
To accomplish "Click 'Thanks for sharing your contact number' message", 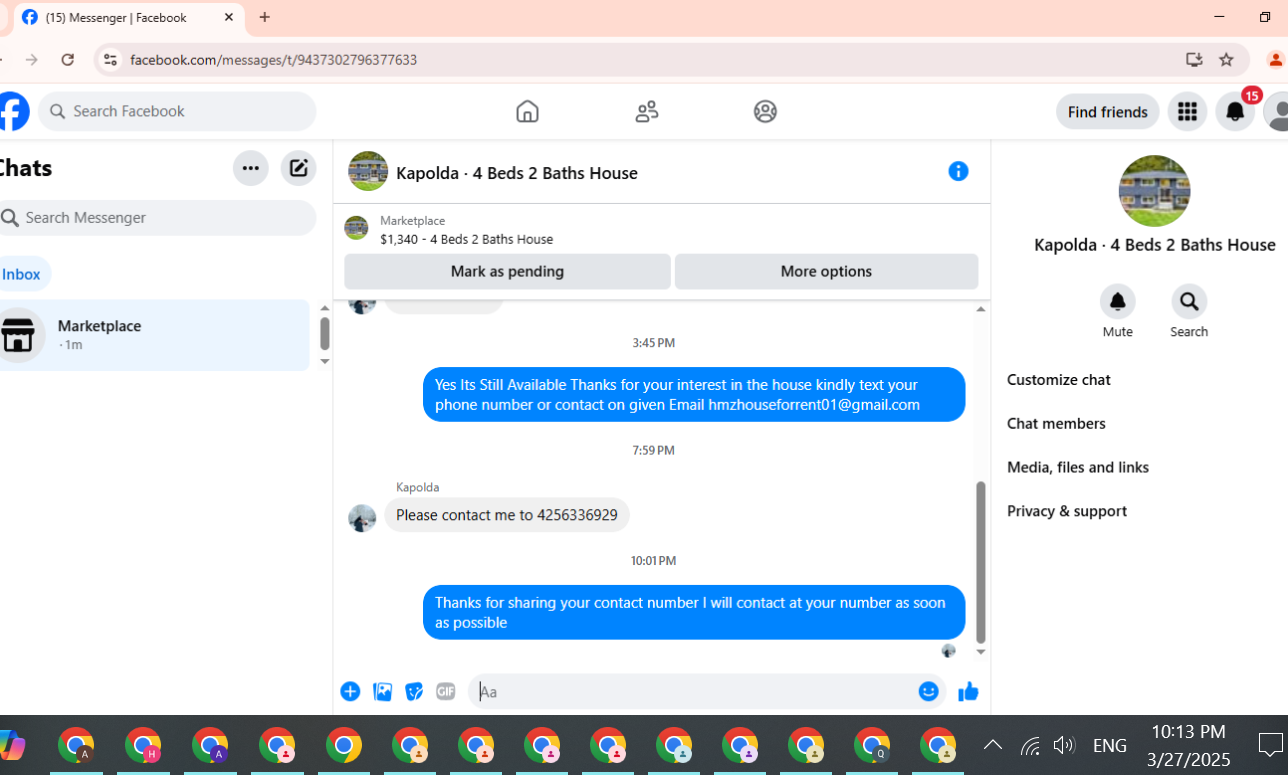I will click(694, 612).
